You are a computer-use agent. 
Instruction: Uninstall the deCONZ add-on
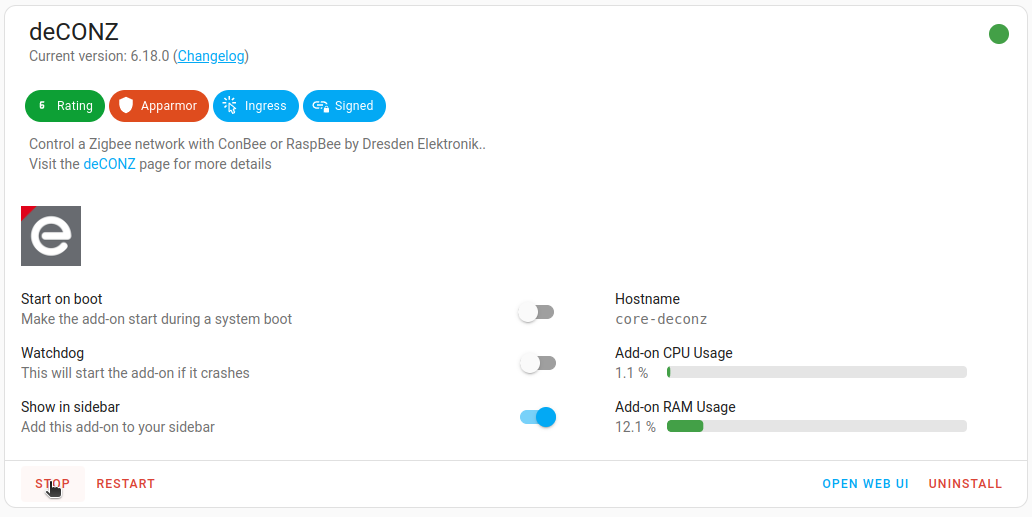(965, 484)
